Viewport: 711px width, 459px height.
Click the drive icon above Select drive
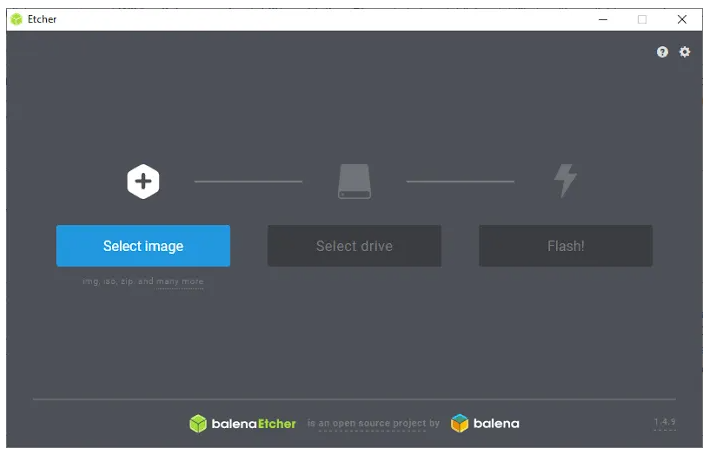[x=354, y=181]
